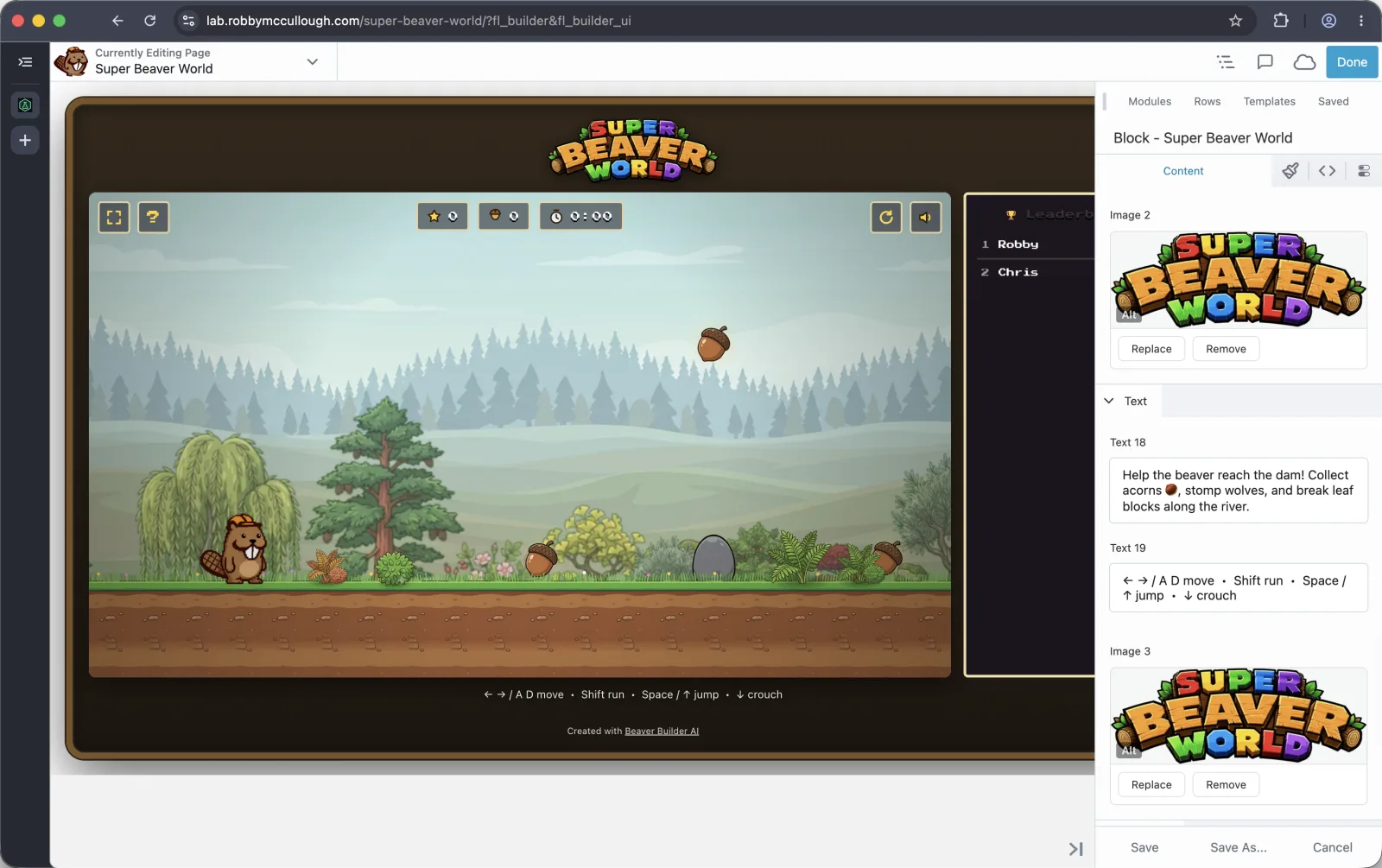Click the Image 3 logo thumbnail

[x=1239, y=715]
